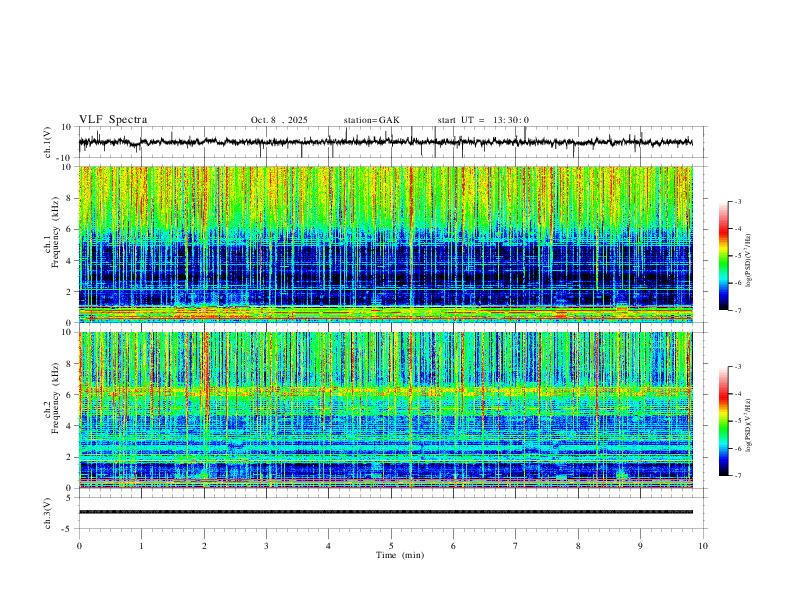Click the date "Oct. 8 , 2025"
Screen dimensions: 792x612
pyautogui.click(x=279, y=120)
